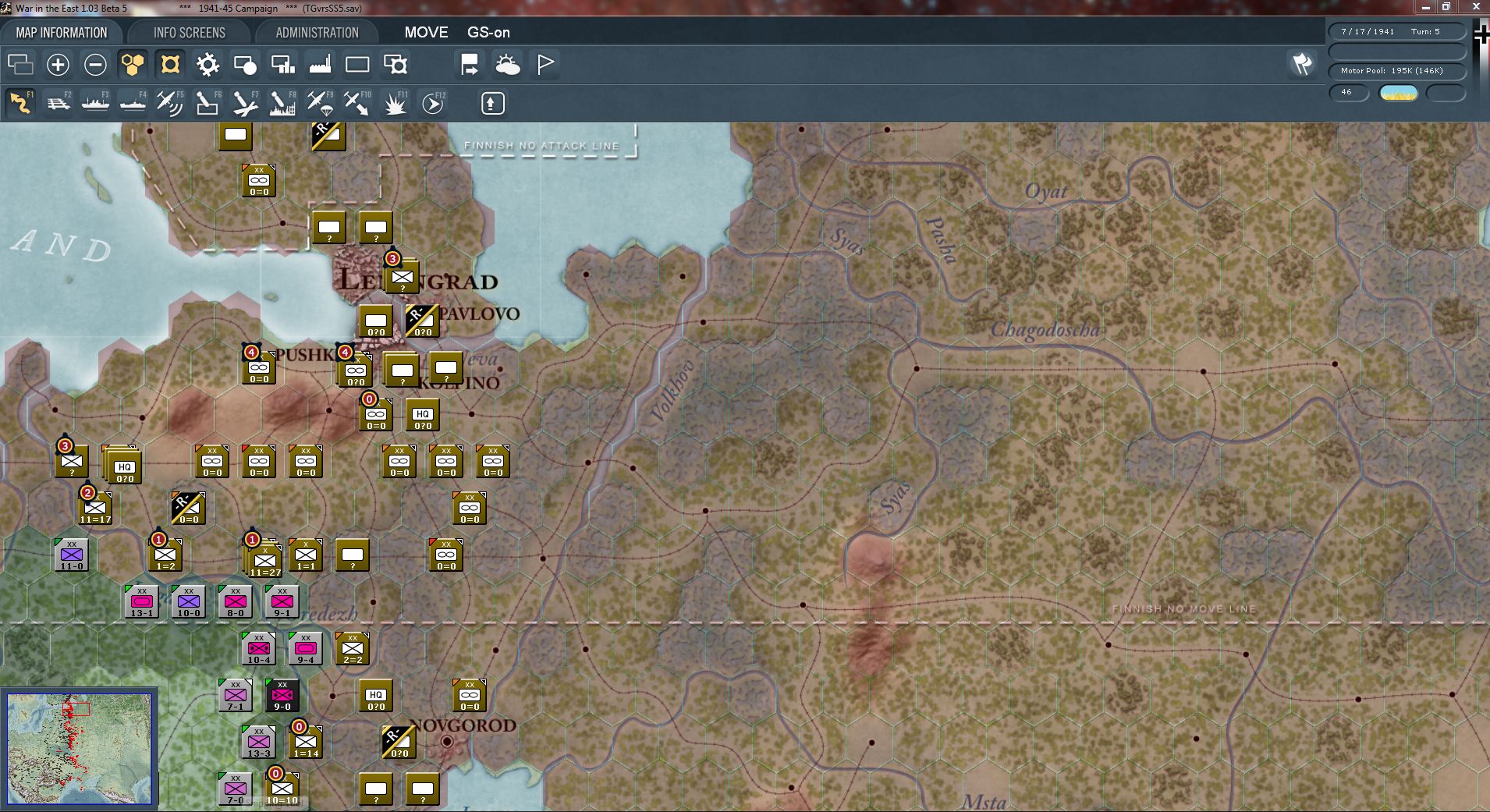
Task: Select the rail repair unit at Novgorod
Action: (x=399, y=742)
